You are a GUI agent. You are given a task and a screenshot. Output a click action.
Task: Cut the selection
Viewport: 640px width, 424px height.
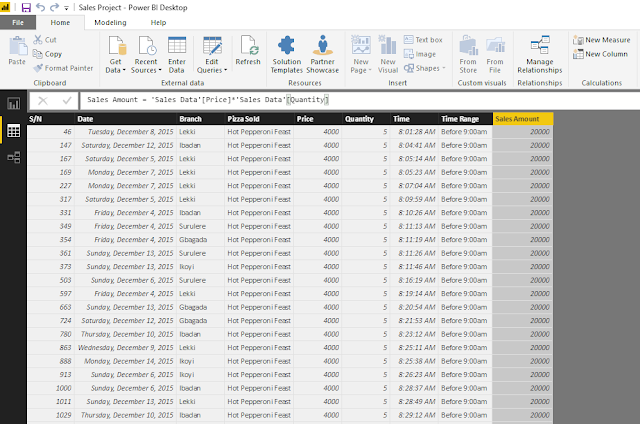pyautogui.click(x=45, y=40)
